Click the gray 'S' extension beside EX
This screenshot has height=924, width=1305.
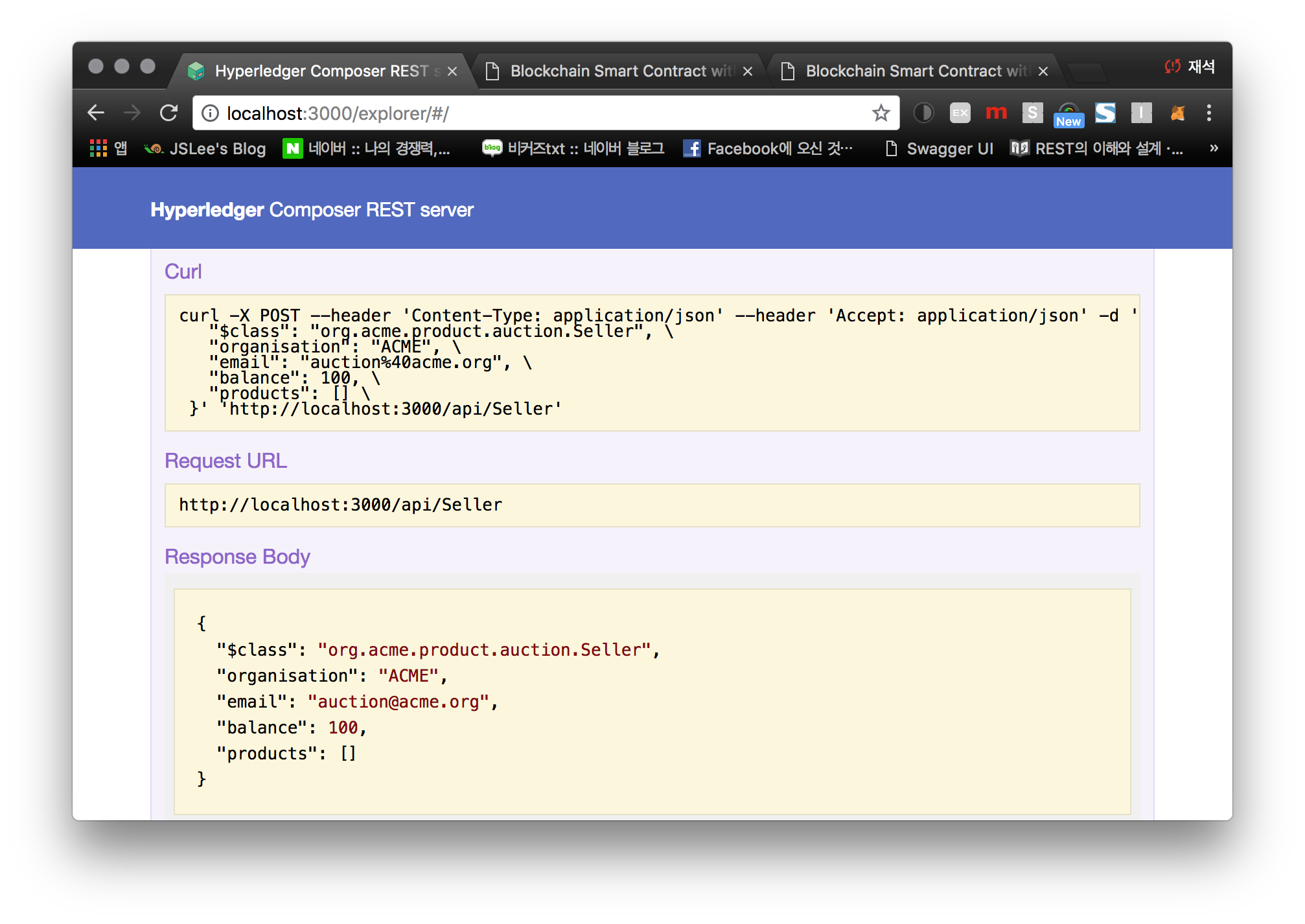[1032, 113]
